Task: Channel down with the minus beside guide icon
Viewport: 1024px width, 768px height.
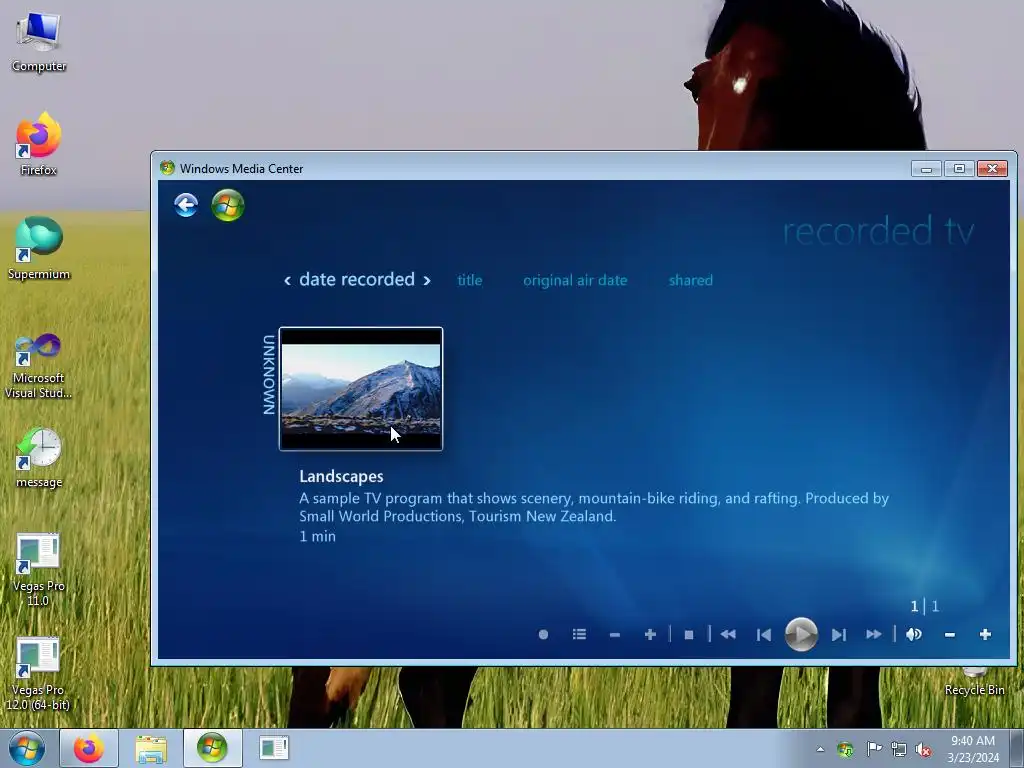Action: pyautogui.click(x=615, y=635)
